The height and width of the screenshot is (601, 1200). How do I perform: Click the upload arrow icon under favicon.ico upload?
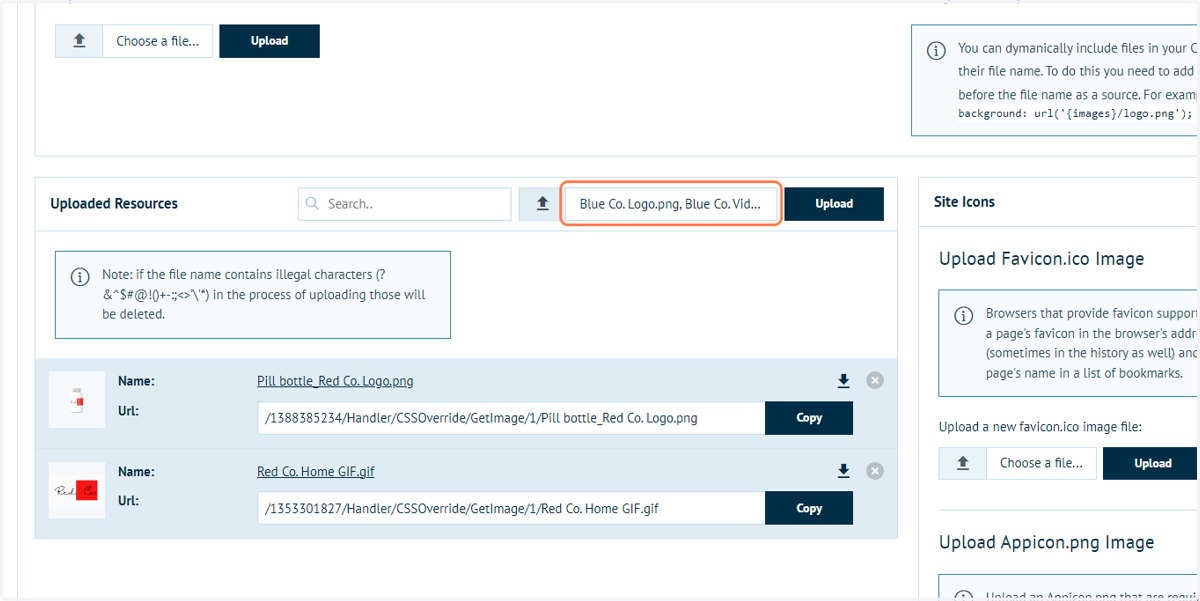963,463
